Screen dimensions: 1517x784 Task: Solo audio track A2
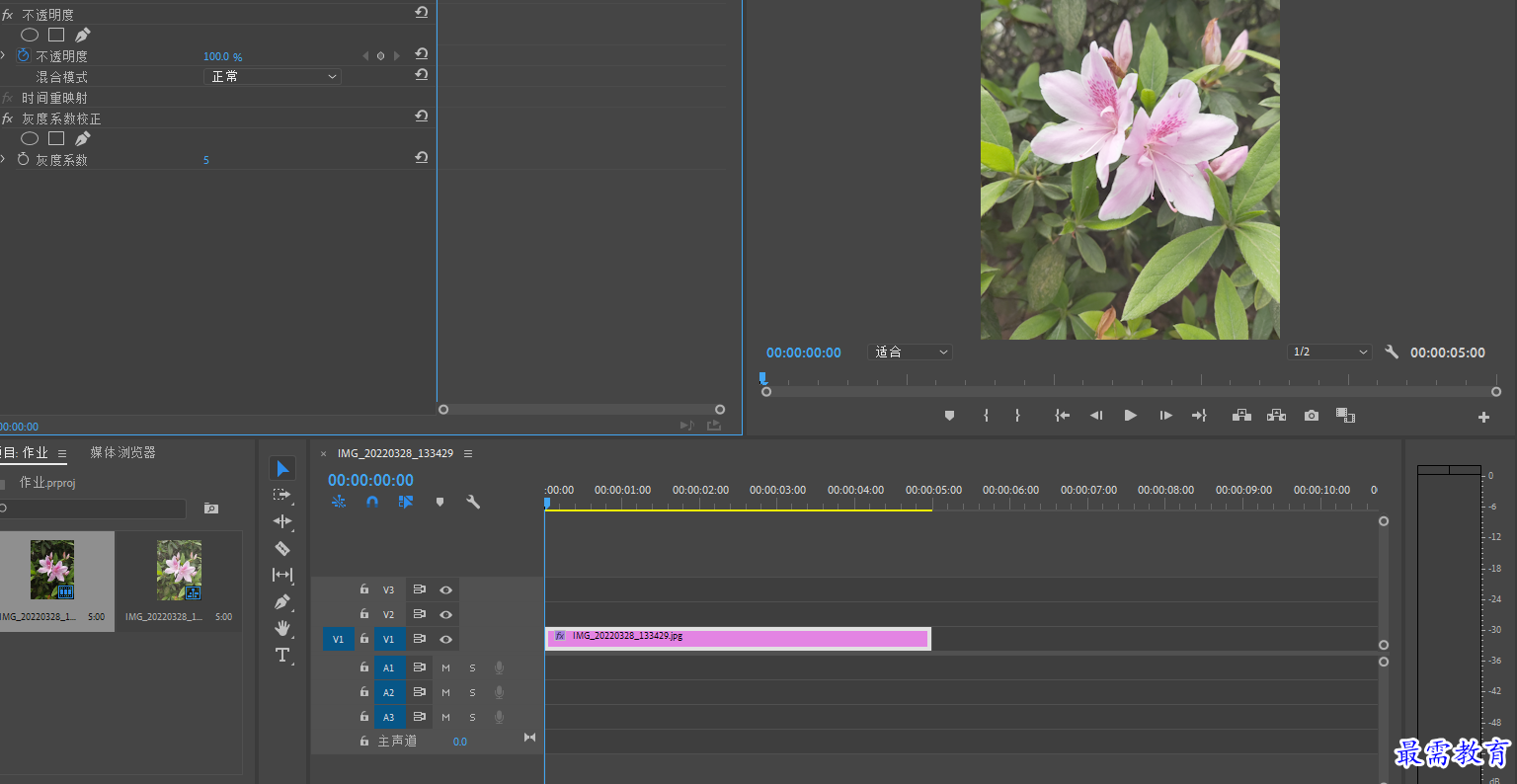point(472,692)
